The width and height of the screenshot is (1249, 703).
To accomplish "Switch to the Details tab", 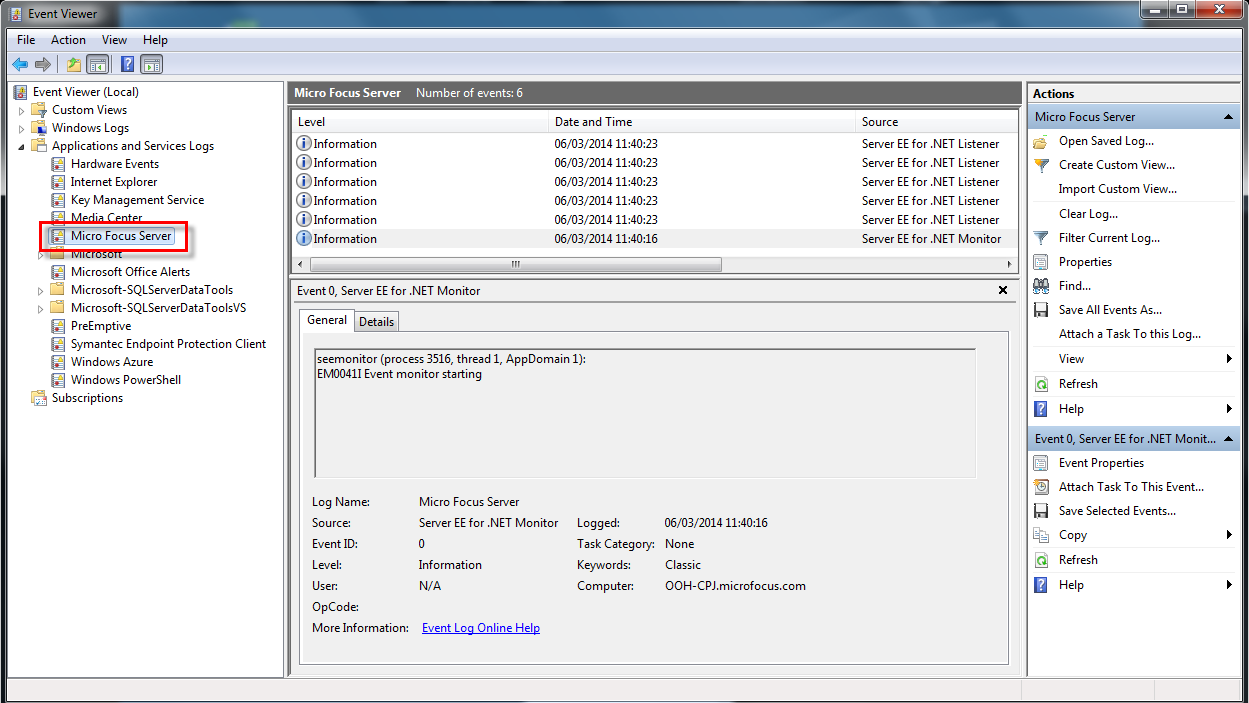I will coord(376,321).
